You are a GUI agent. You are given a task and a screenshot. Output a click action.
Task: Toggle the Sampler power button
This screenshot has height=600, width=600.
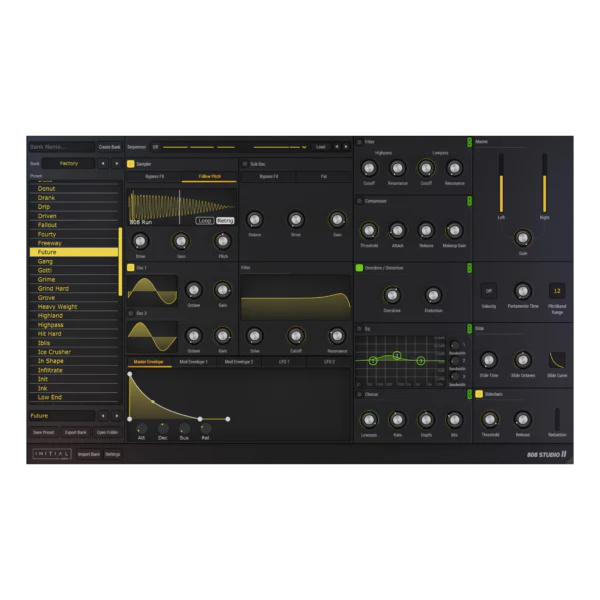coord(130,164)
